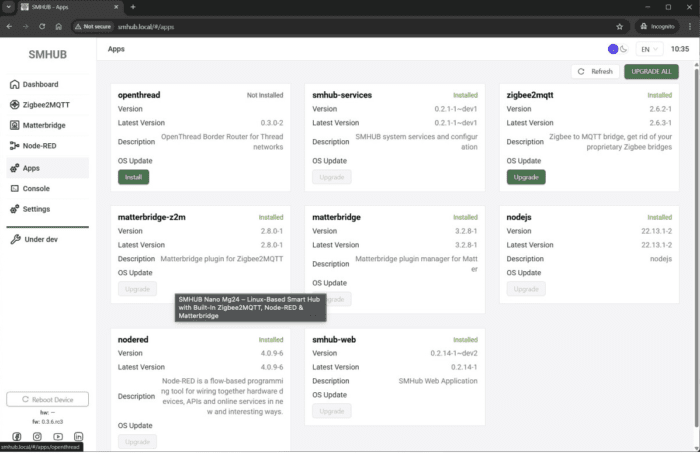The width and height of the screenshot is (700, 453).
Task: Install the openthread app
Action: point(133,177)
